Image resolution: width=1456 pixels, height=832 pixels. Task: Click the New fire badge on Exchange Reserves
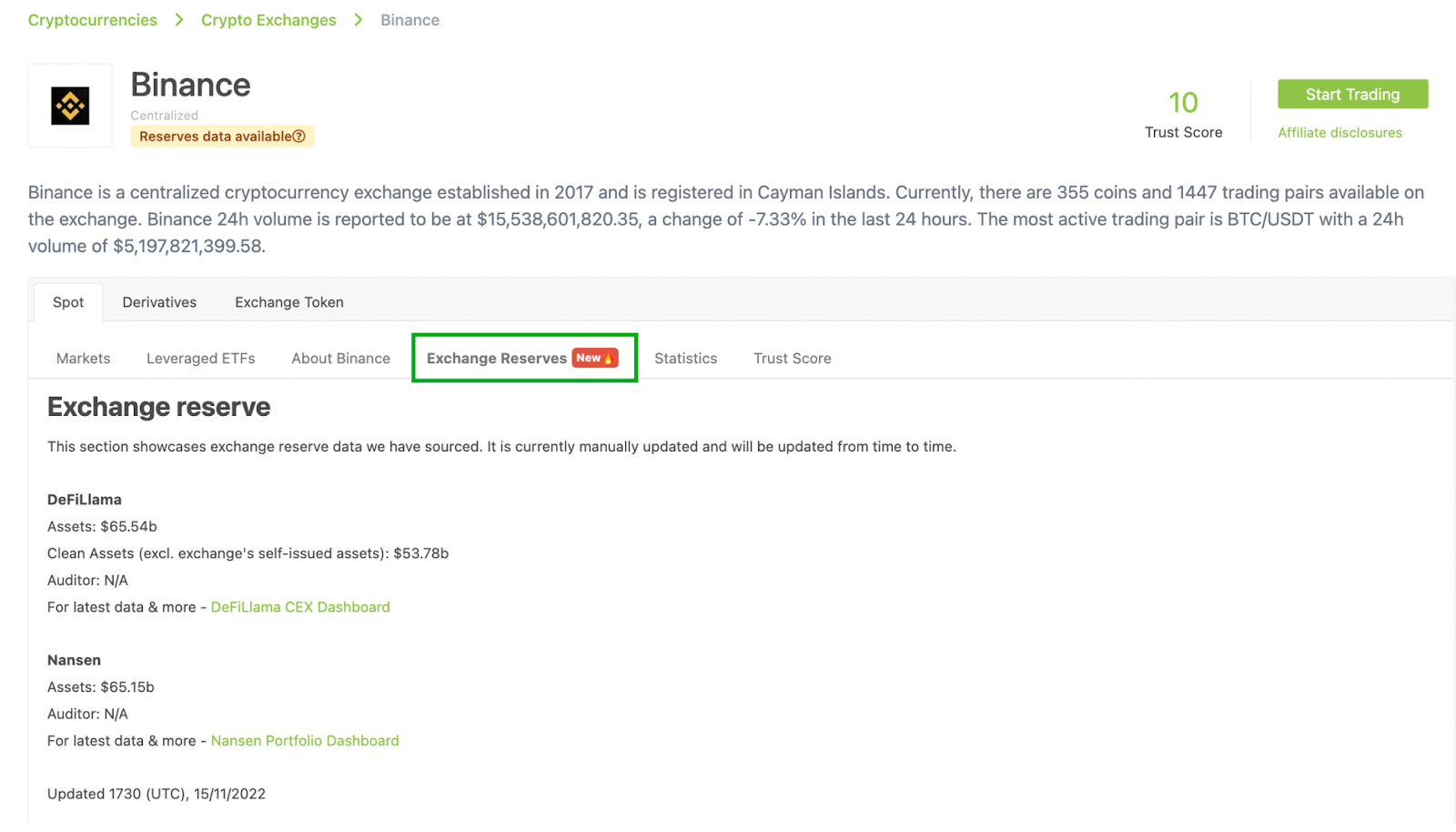[x=595, y=358]
